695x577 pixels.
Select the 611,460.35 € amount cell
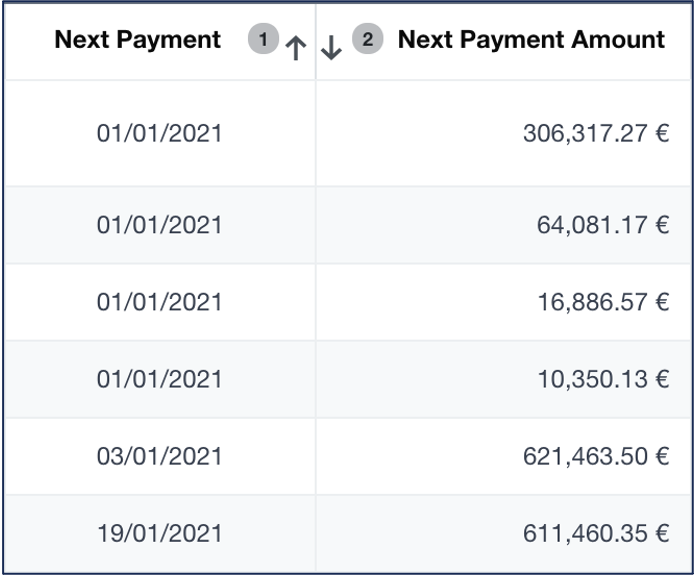(x=595, y=533)
